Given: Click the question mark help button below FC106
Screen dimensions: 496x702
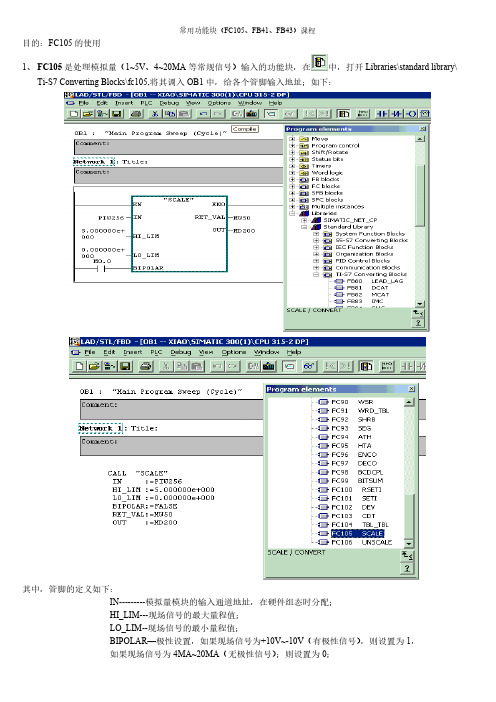Looking at the screenshot, I should click(x=406, y=568).
